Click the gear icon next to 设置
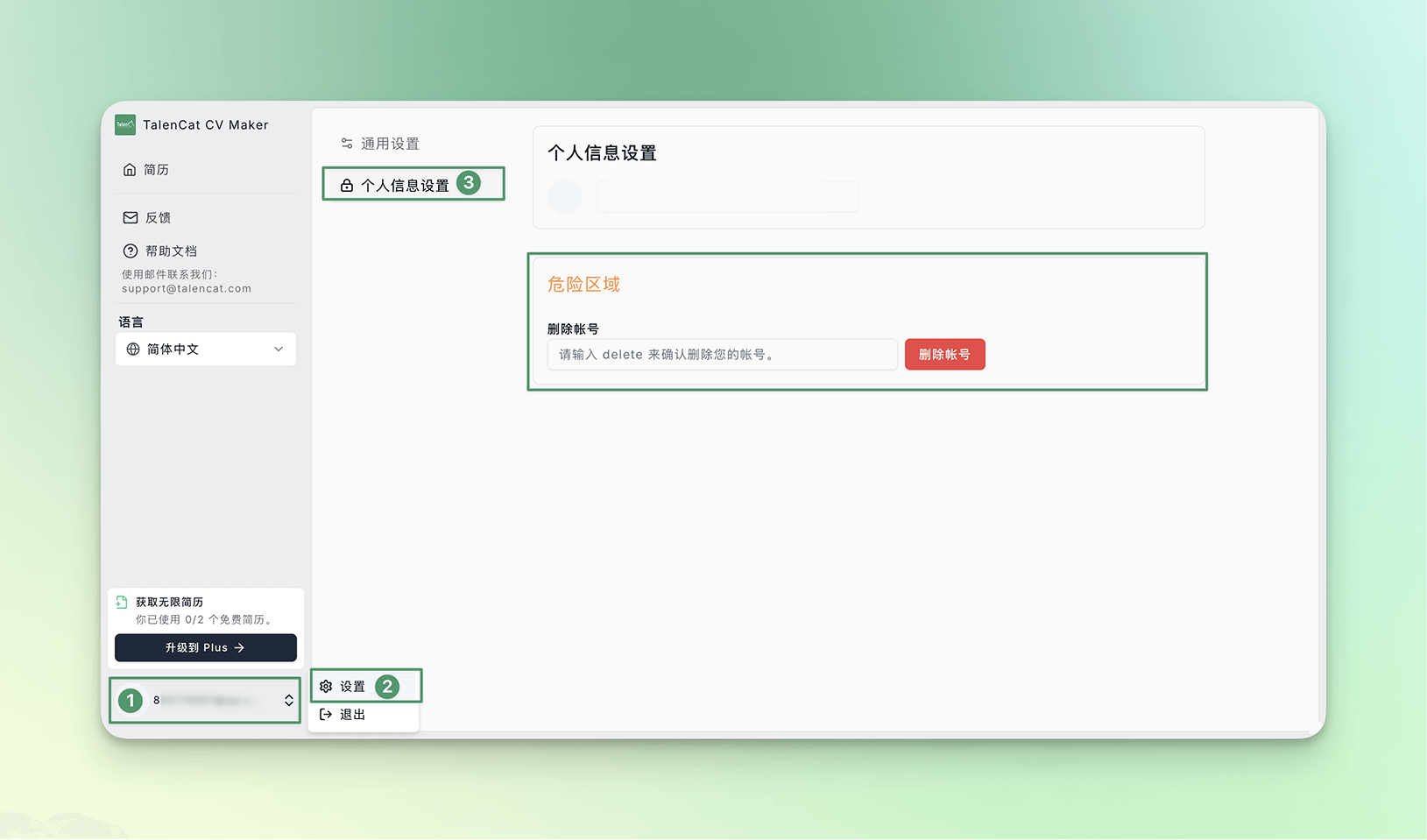Image resolution: width=1427 pixels, height=840 pixels. (326, 687)
